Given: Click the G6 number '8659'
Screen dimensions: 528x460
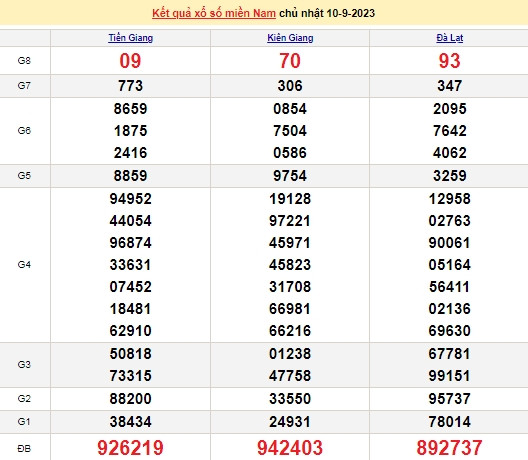Looking at the screenshot, I should pyautogui.click(x=130, y=109).
